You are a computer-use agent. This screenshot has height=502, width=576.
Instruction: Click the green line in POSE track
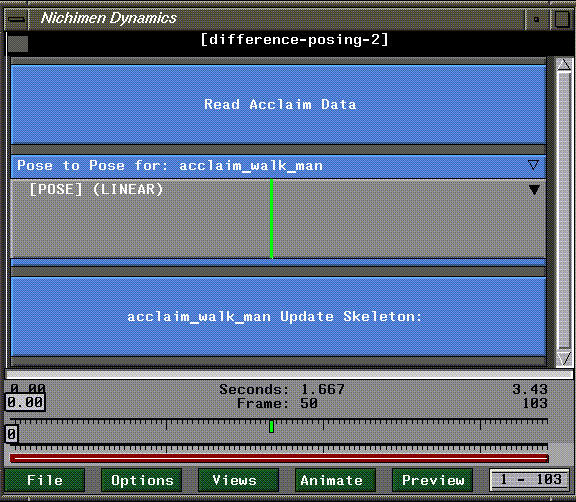[271, 219]
